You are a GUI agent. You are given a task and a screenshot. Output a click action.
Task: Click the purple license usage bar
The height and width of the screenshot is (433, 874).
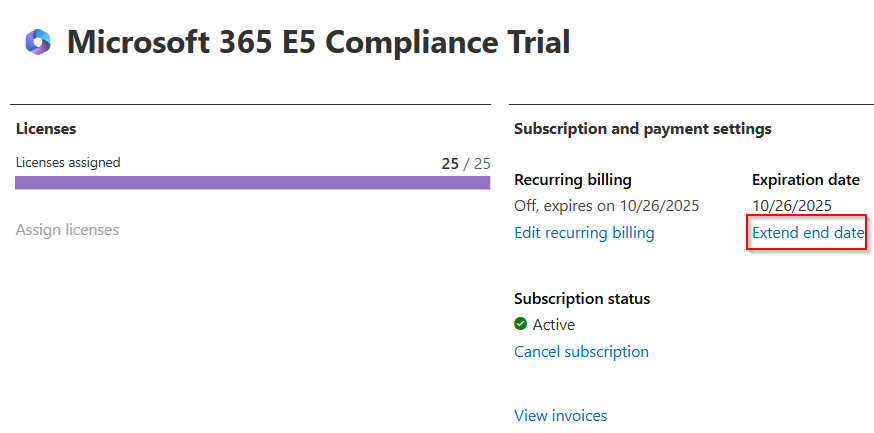(x=252, y=183)
